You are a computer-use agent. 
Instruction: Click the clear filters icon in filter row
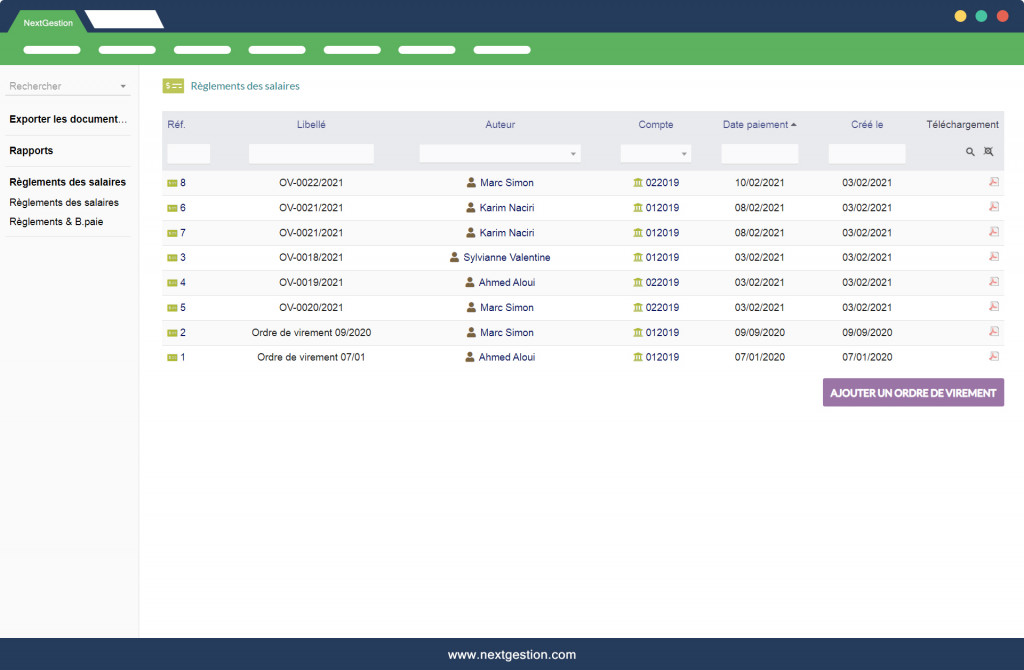coord(988,152)
